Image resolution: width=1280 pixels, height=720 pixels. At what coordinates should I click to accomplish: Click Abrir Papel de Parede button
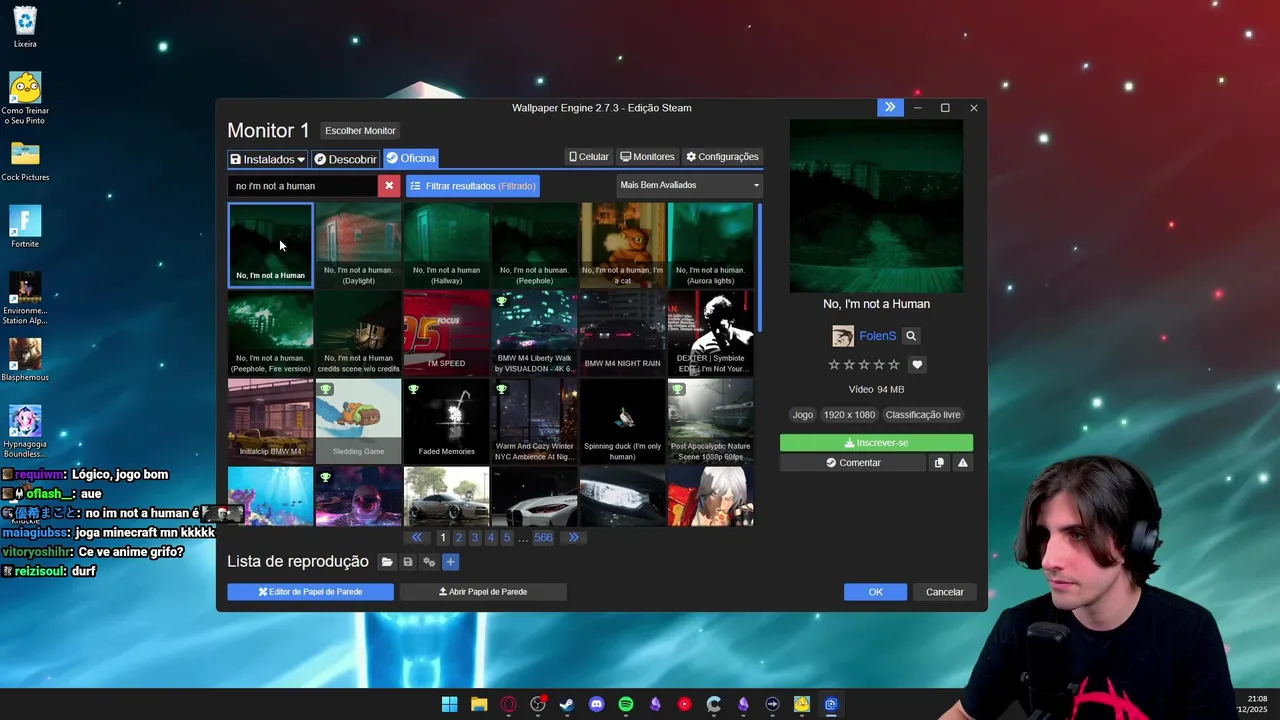pyautogui.click(x=483, y=592)
